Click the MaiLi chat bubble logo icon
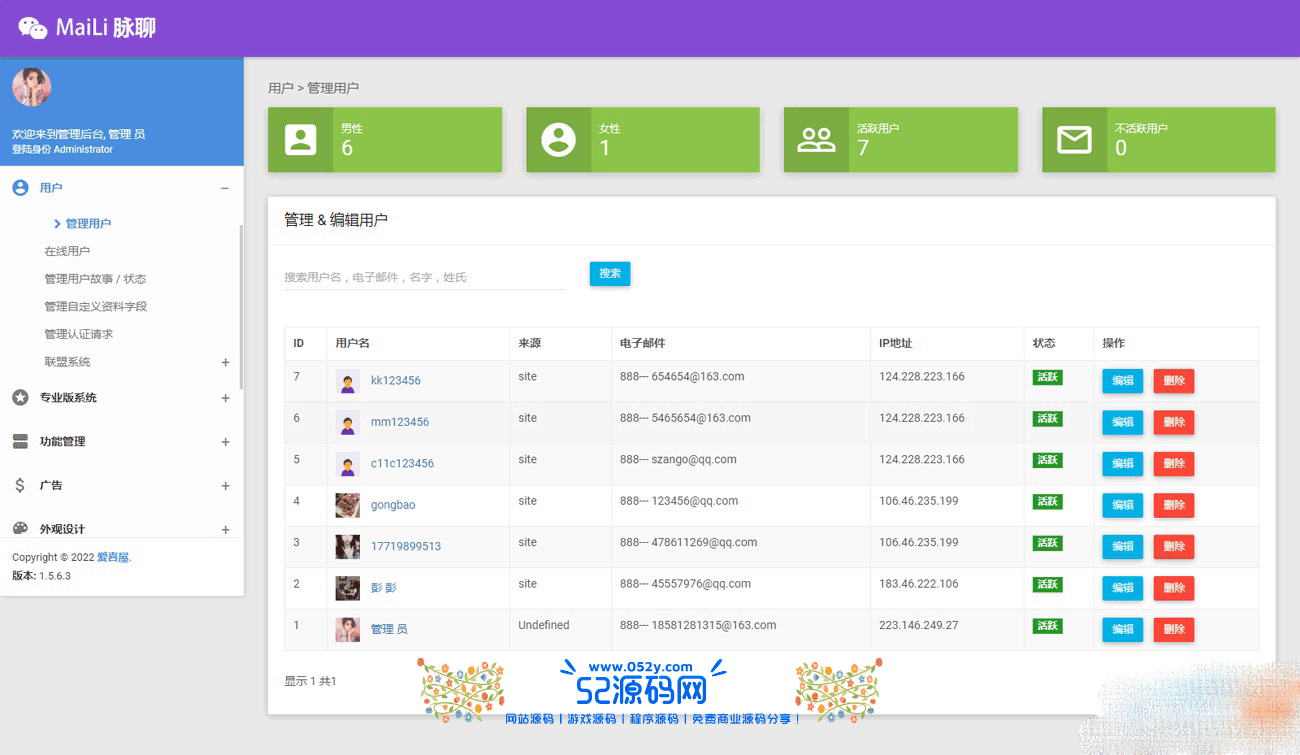The width and height of the screenshot is (1300, 755). click(33, 28)
